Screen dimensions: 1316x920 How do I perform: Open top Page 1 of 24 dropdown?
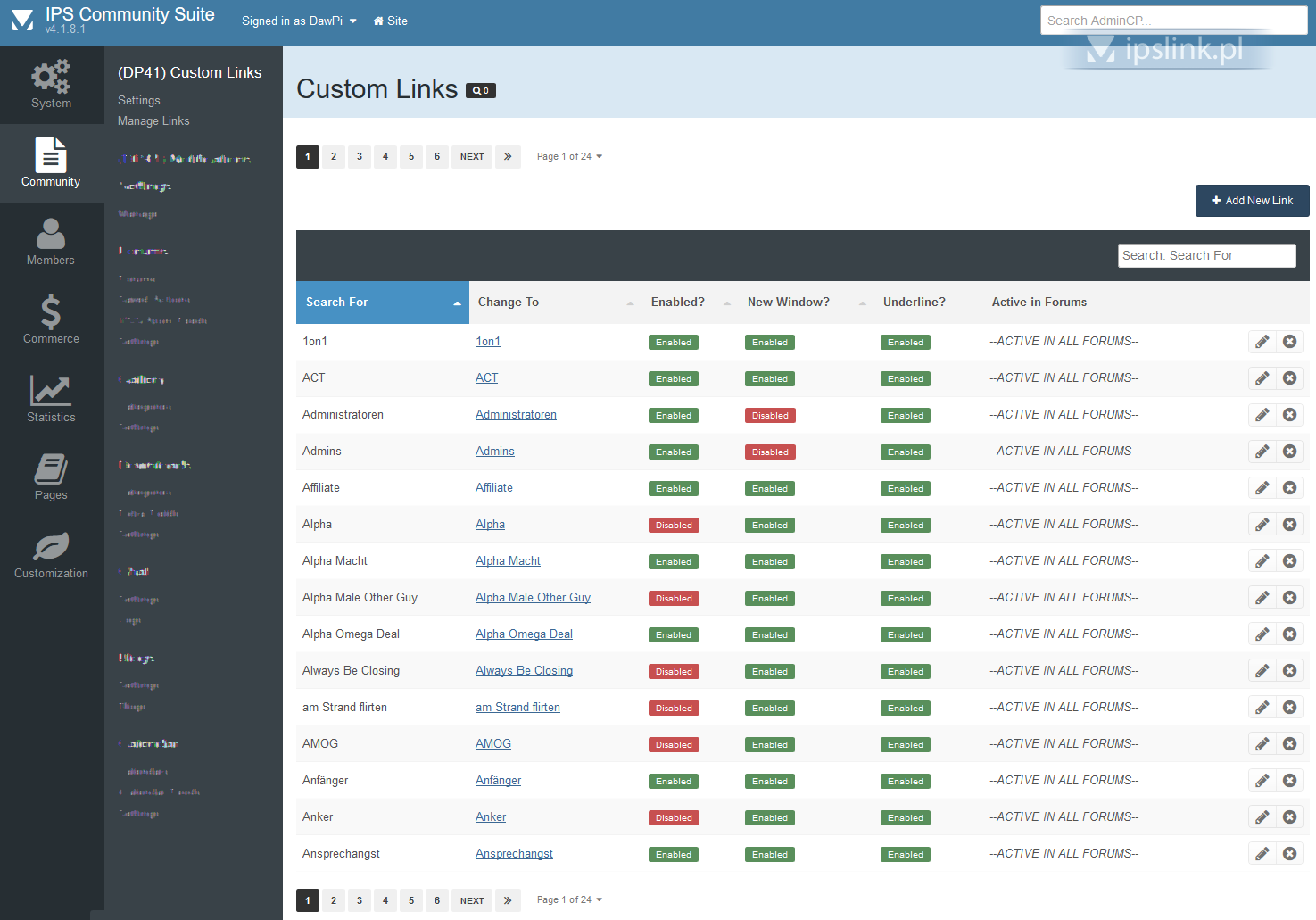tap(569, 156)
